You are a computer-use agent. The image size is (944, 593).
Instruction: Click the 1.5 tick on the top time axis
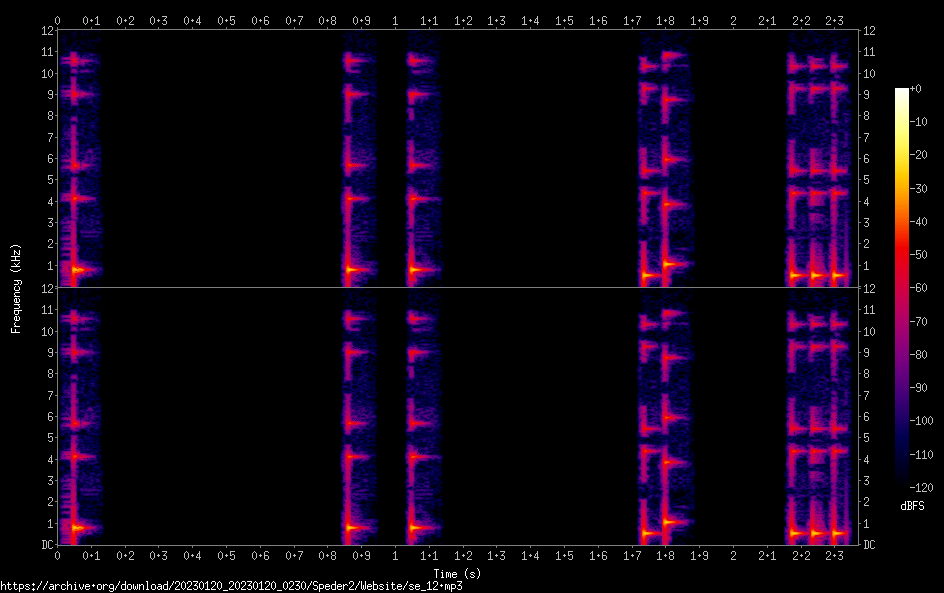[x=564, y=20]
